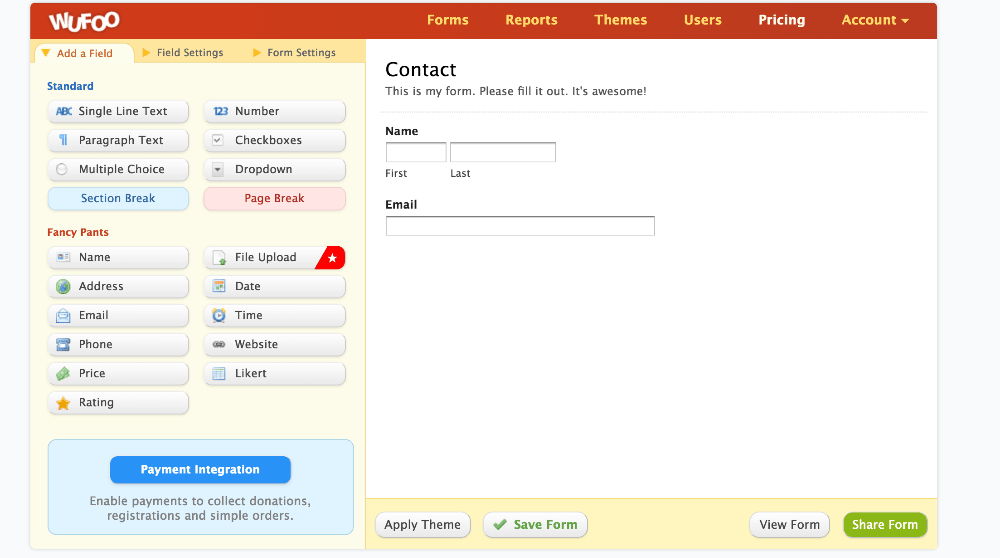
Task: Click the Likert grid icon
Action: 219,373
